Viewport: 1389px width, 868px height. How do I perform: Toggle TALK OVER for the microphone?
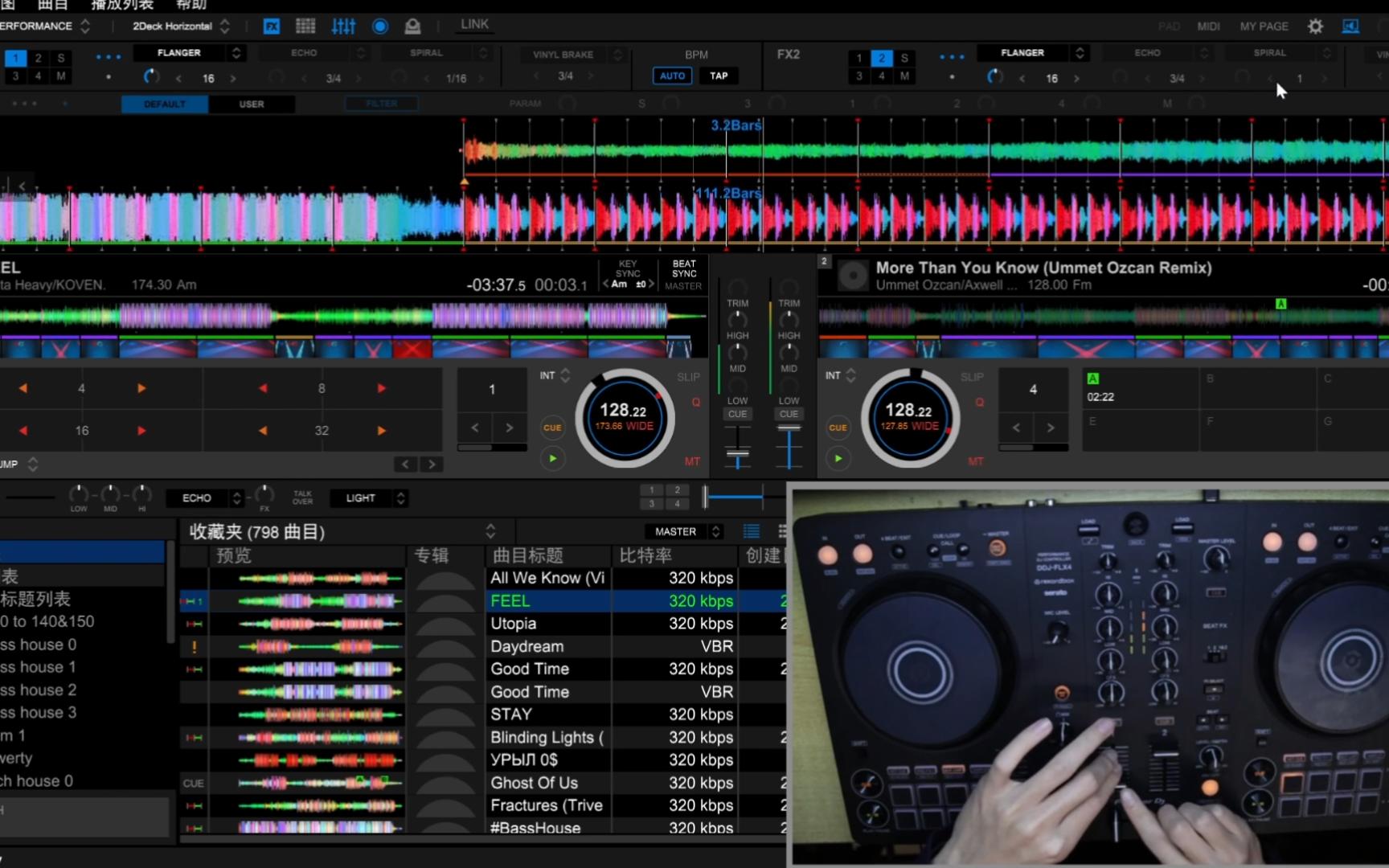click(x=302, y=498)
